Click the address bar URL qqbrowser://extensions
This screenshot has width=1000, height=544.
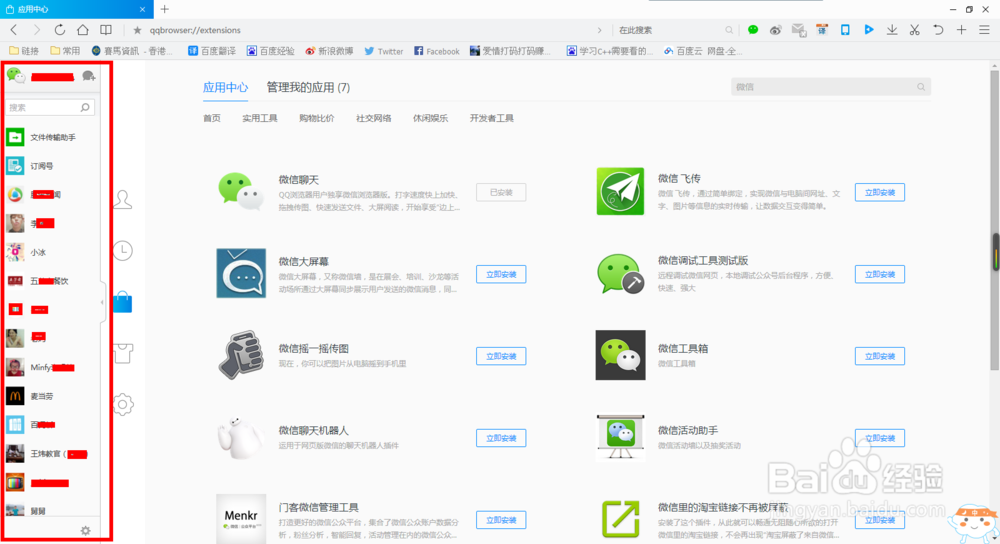(195, 30)
